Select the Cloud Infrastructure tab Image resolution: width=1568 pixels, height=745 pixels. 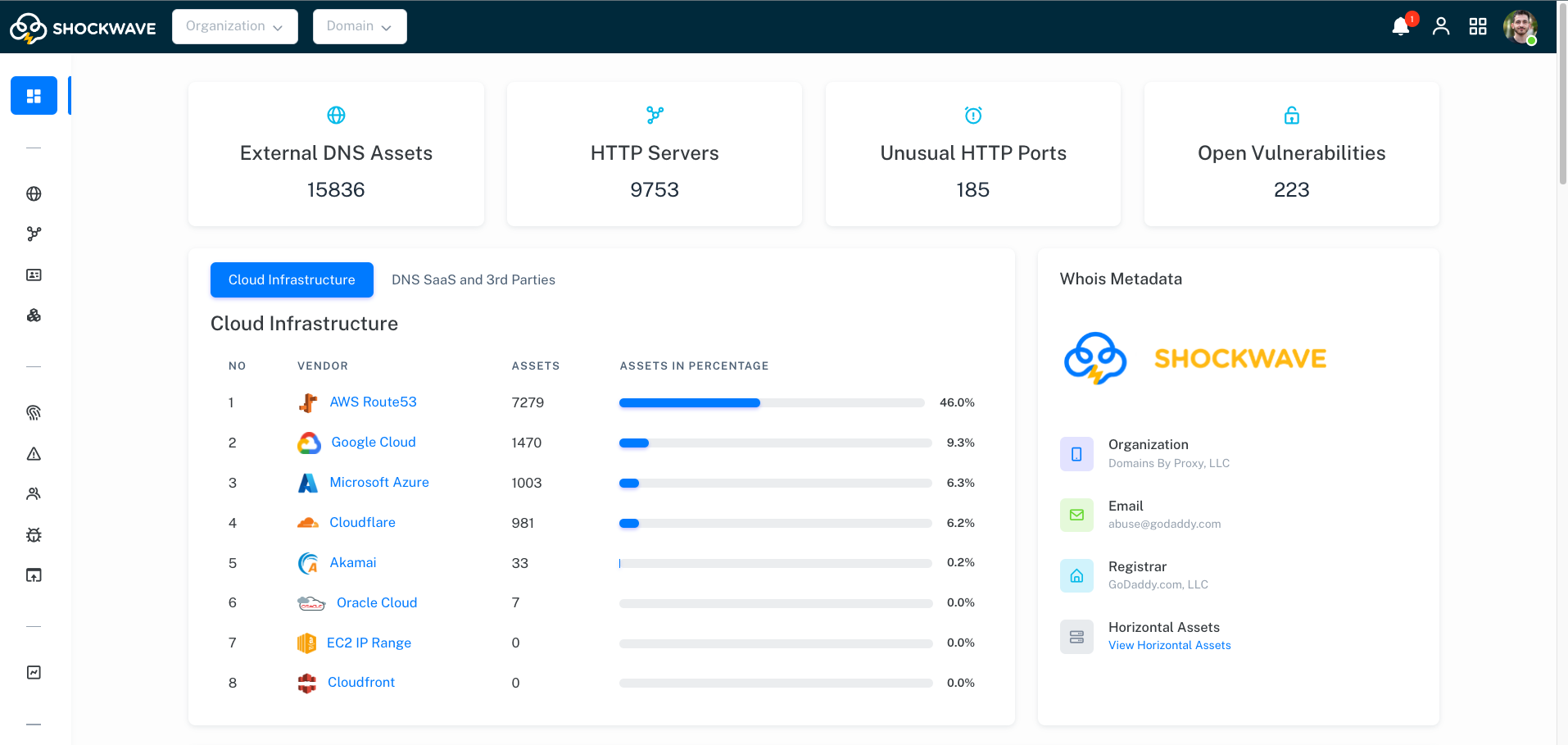tap(292, 280)
